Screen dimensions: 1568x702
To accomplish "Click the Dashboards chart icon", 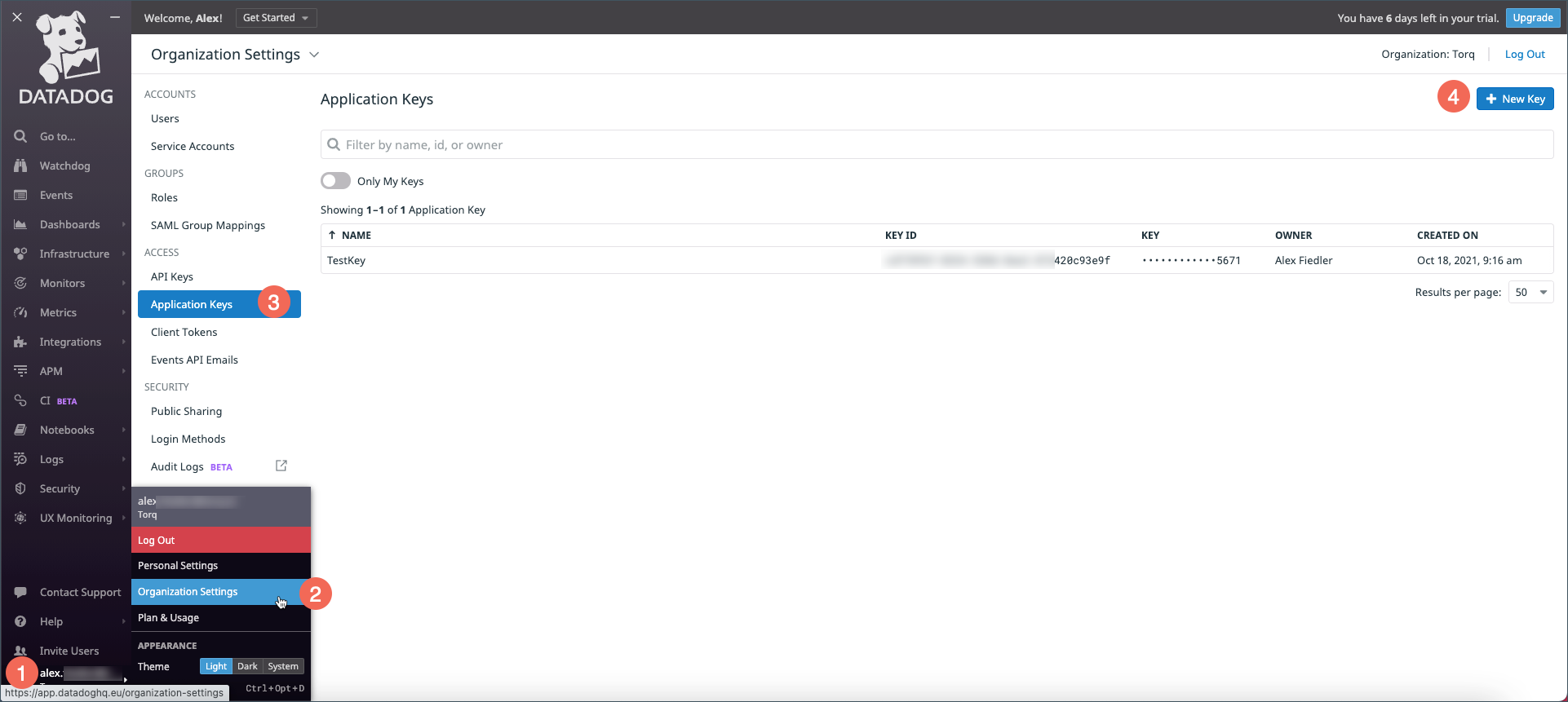I will pos(20,224).
